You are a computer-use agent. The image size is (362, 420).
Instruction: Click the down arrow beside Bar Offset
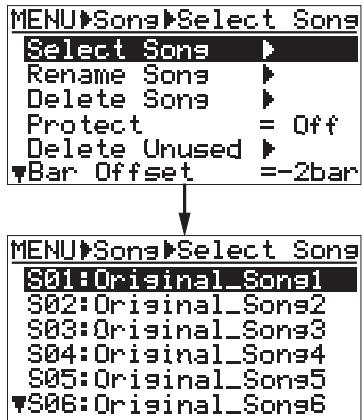tap(19, 175)
